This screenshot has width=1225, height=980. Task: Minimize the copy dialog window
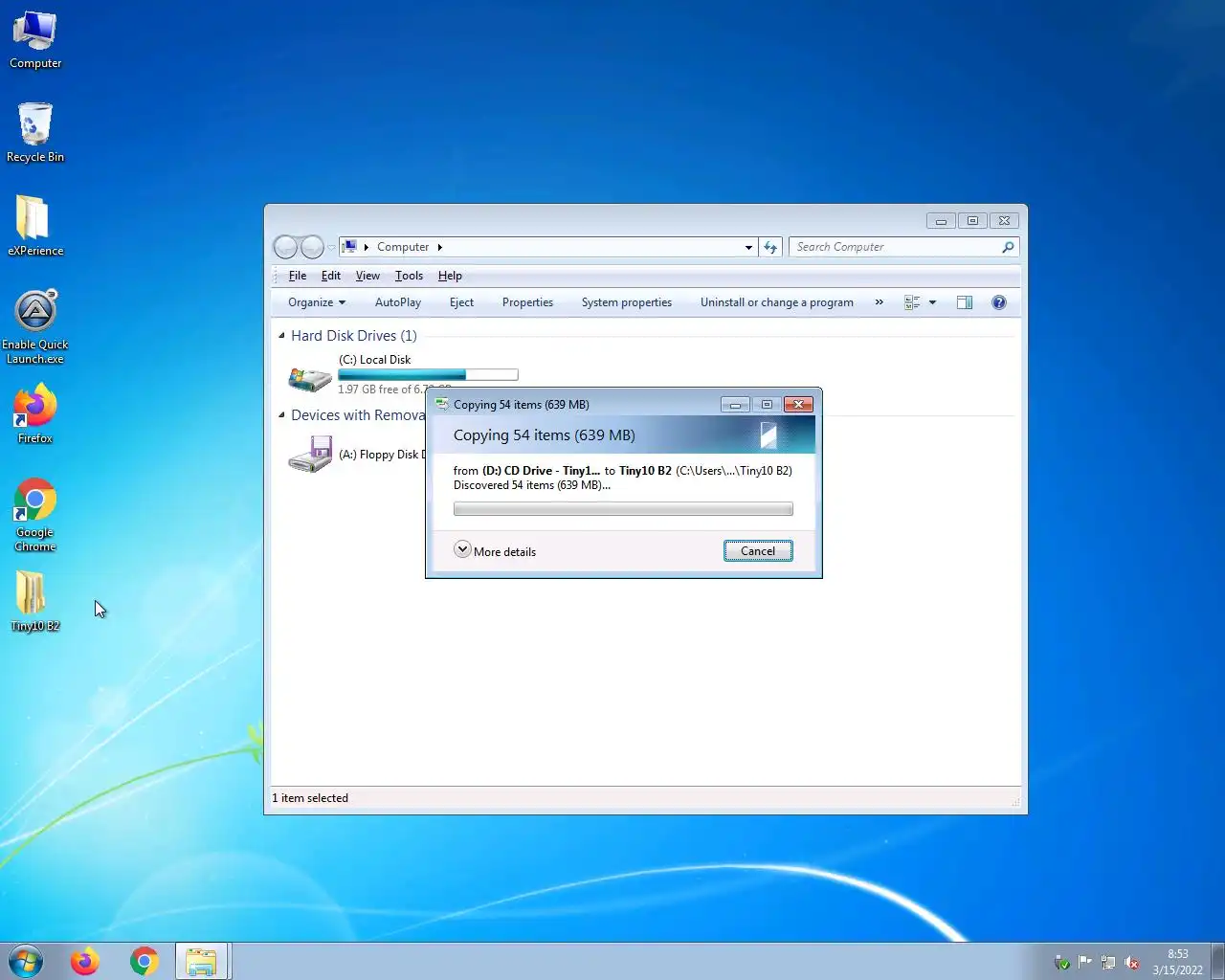pos(735,405)
